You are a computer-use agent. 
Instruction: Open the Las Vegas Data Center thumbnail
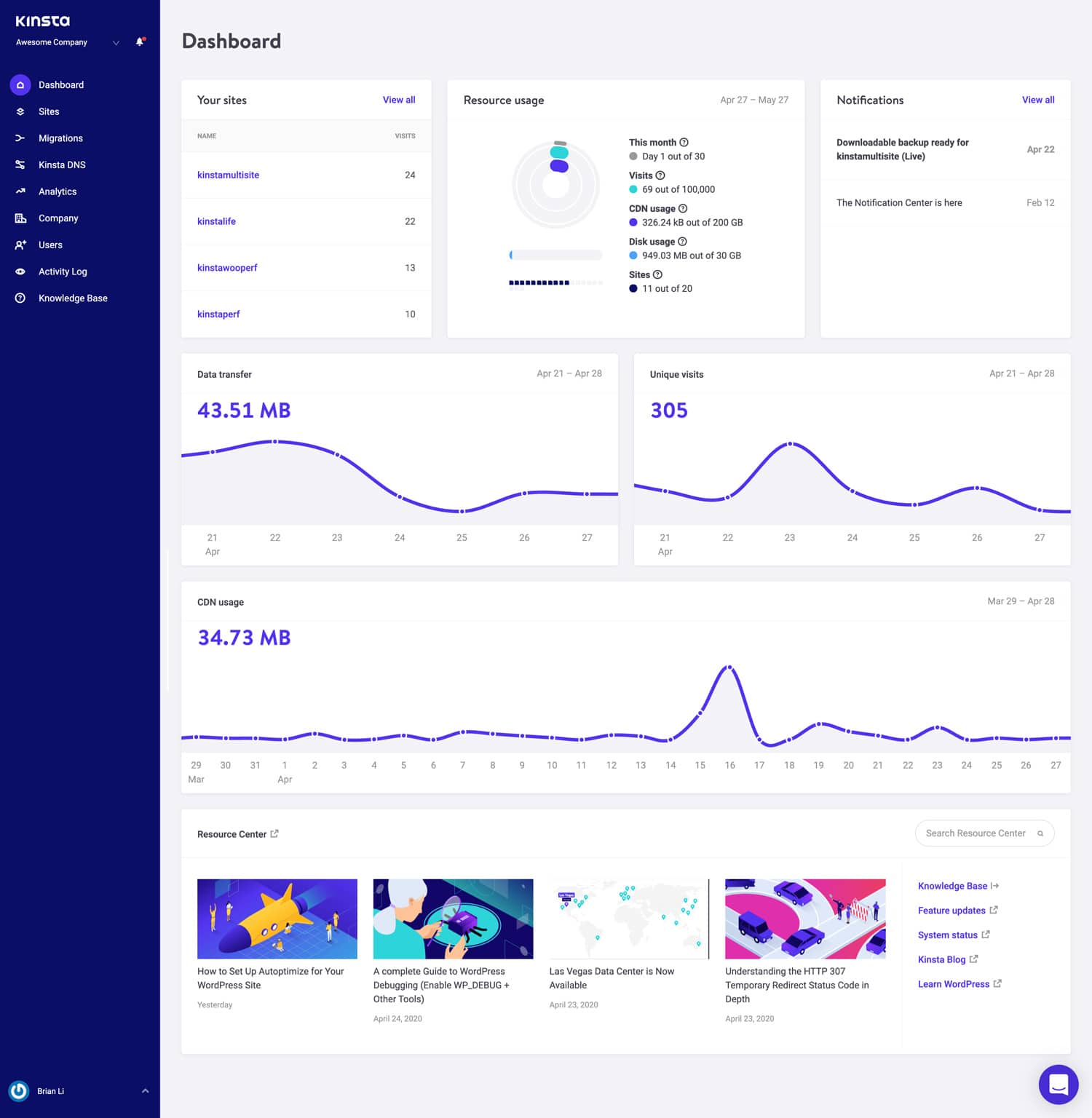(x=628, y=919)
